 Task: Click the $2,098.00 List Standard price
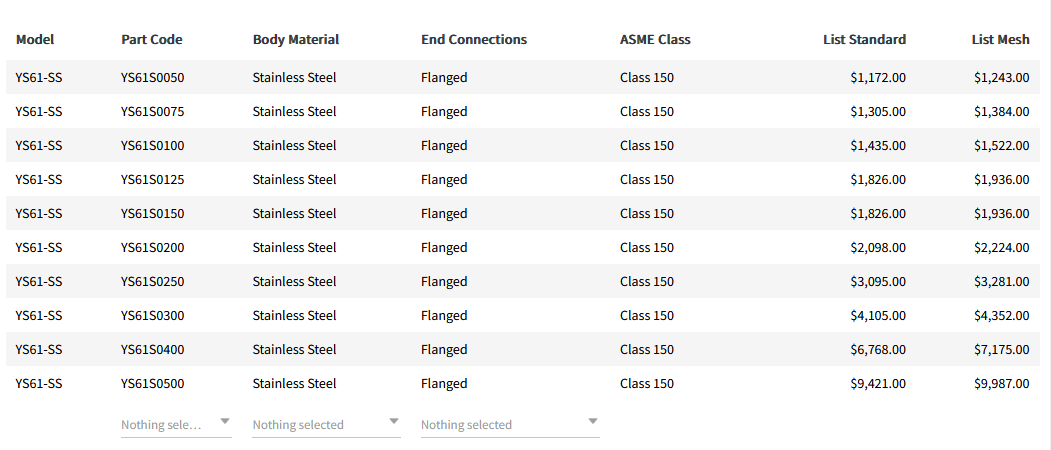click(878, 248)
